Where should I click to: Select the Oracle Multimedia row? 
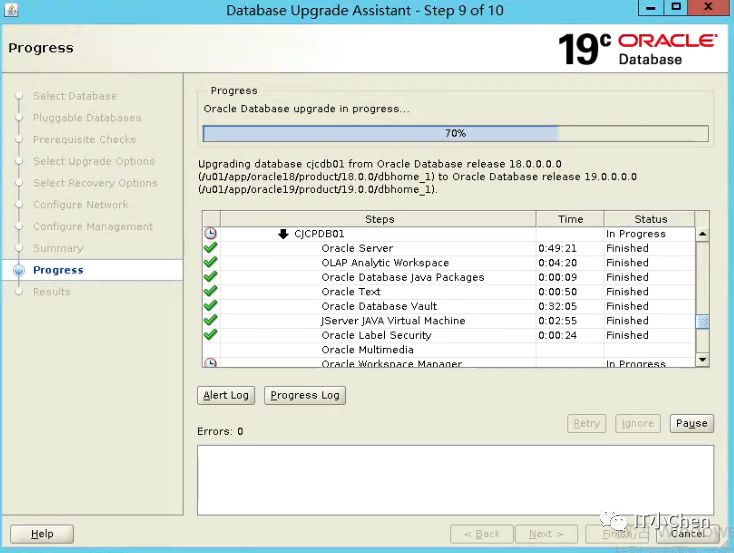point(449,350)
